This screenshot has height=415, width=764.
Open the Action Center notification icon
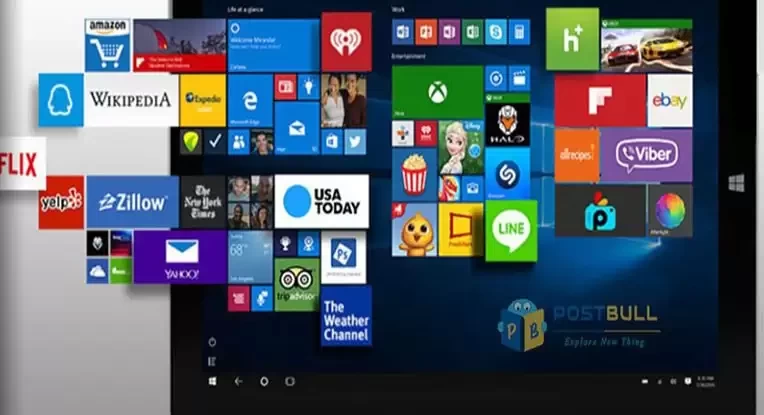tap(688, 381)
